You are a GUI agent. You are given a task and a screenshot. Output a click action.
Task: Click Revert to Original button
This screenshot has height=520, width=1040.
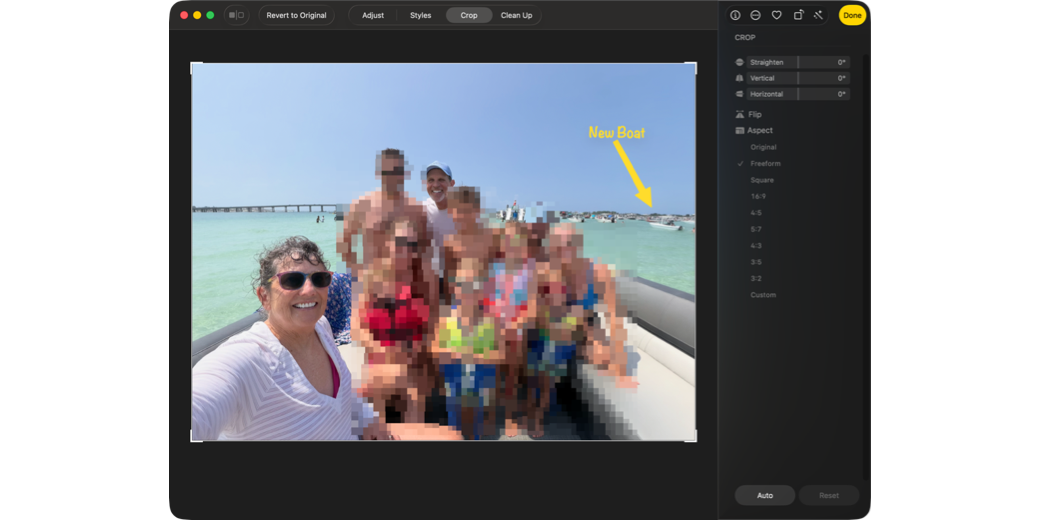pos(296,15)
